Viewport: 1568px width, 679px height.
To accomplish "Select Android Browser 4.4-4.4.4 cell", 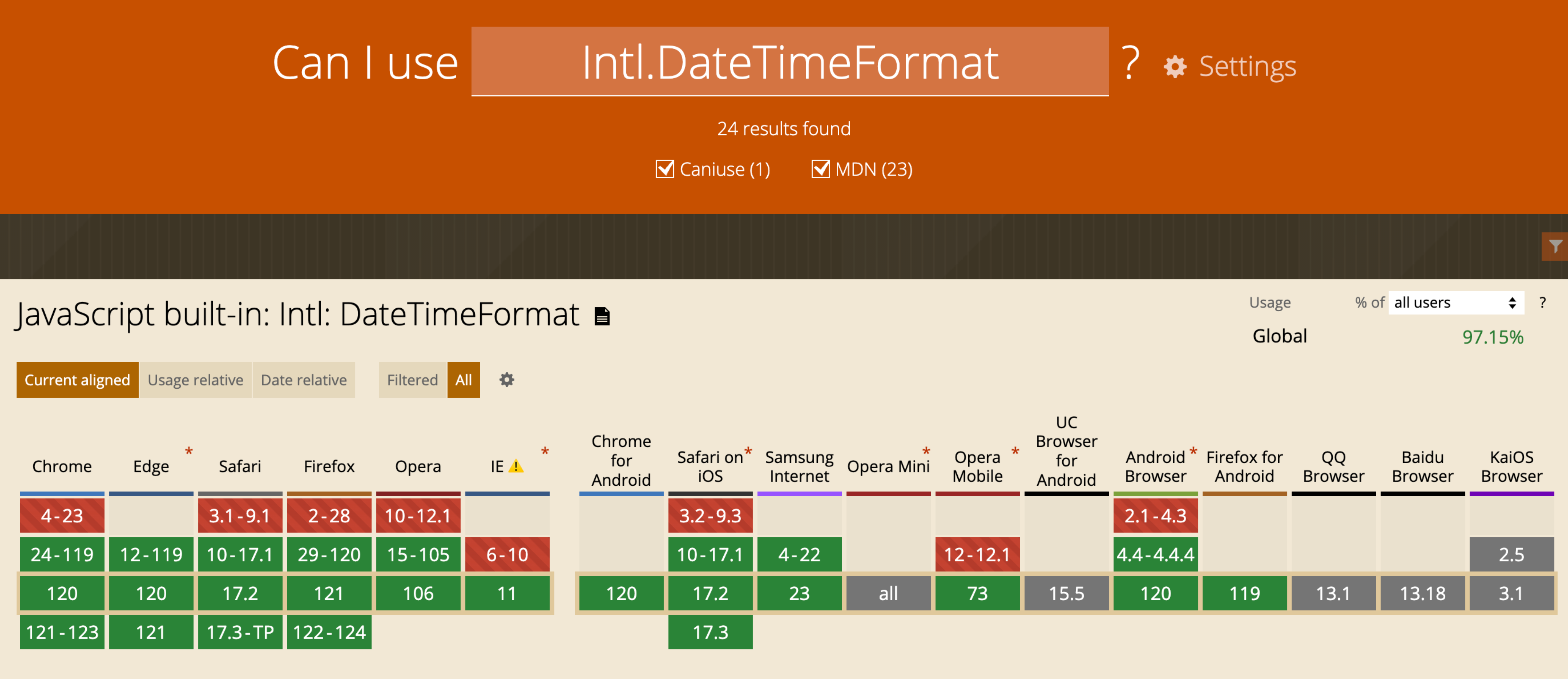I will [x=1155, y=554].
